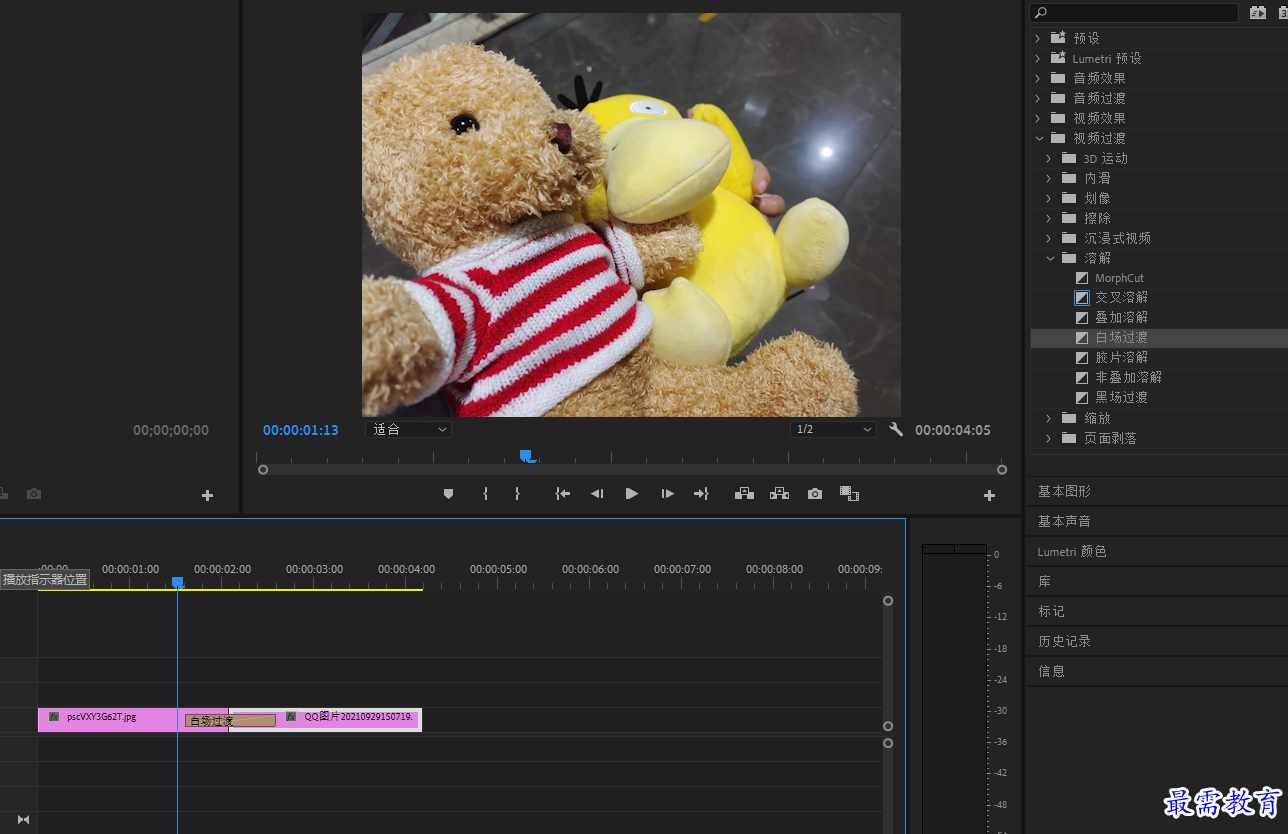Go to Out point button
The width and height of the screenshot is (1288, 834).
pyautogui.click(x=701, y=494)
